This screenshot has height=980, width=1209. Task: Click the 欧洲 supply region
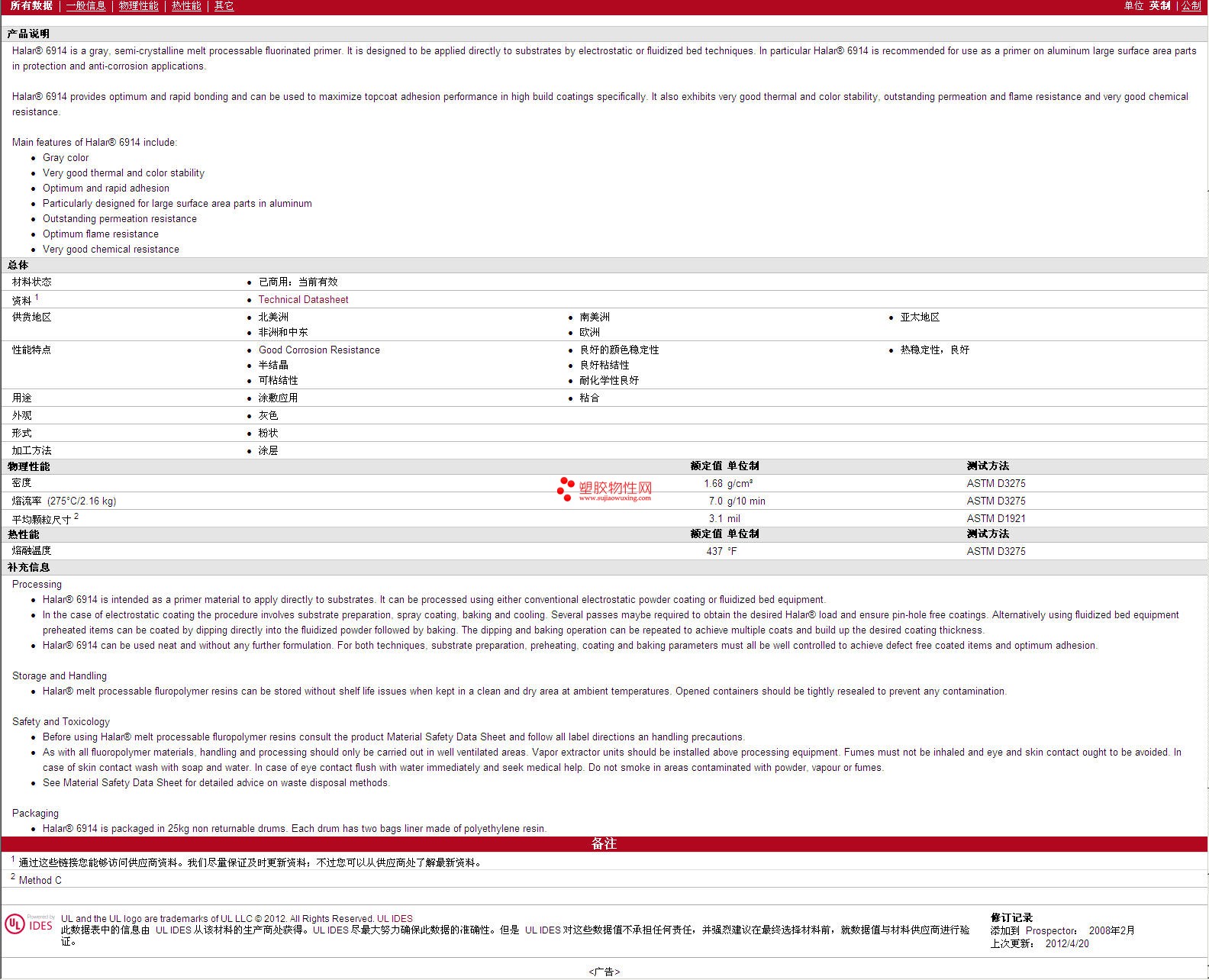pyautogui.click(x=590, y=333)
